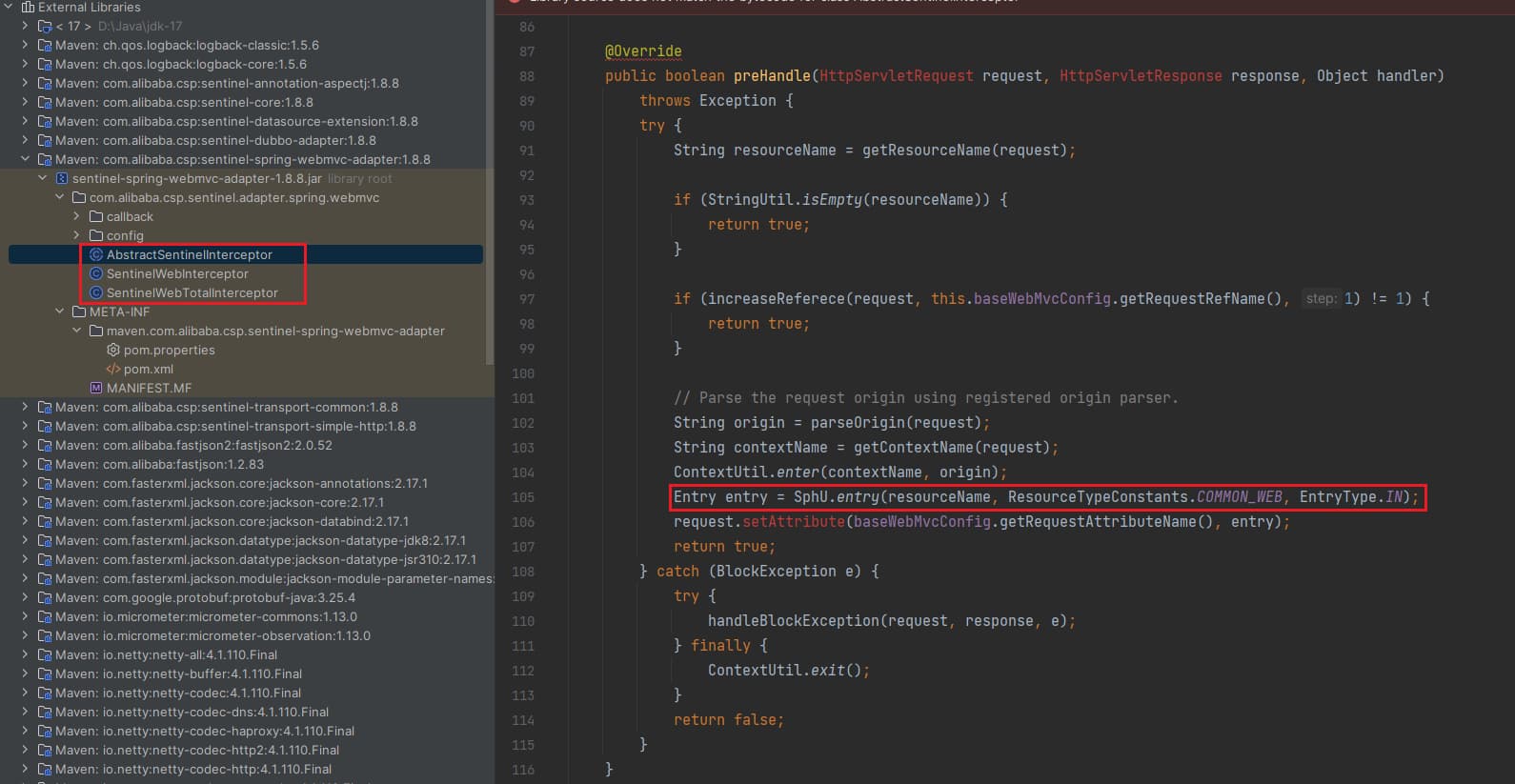The image size is (1515, 784).
Task: Click library icon of sentinel-datasource-extension:1.8.8
Action: pyautogui.click(x=45, y=121)
